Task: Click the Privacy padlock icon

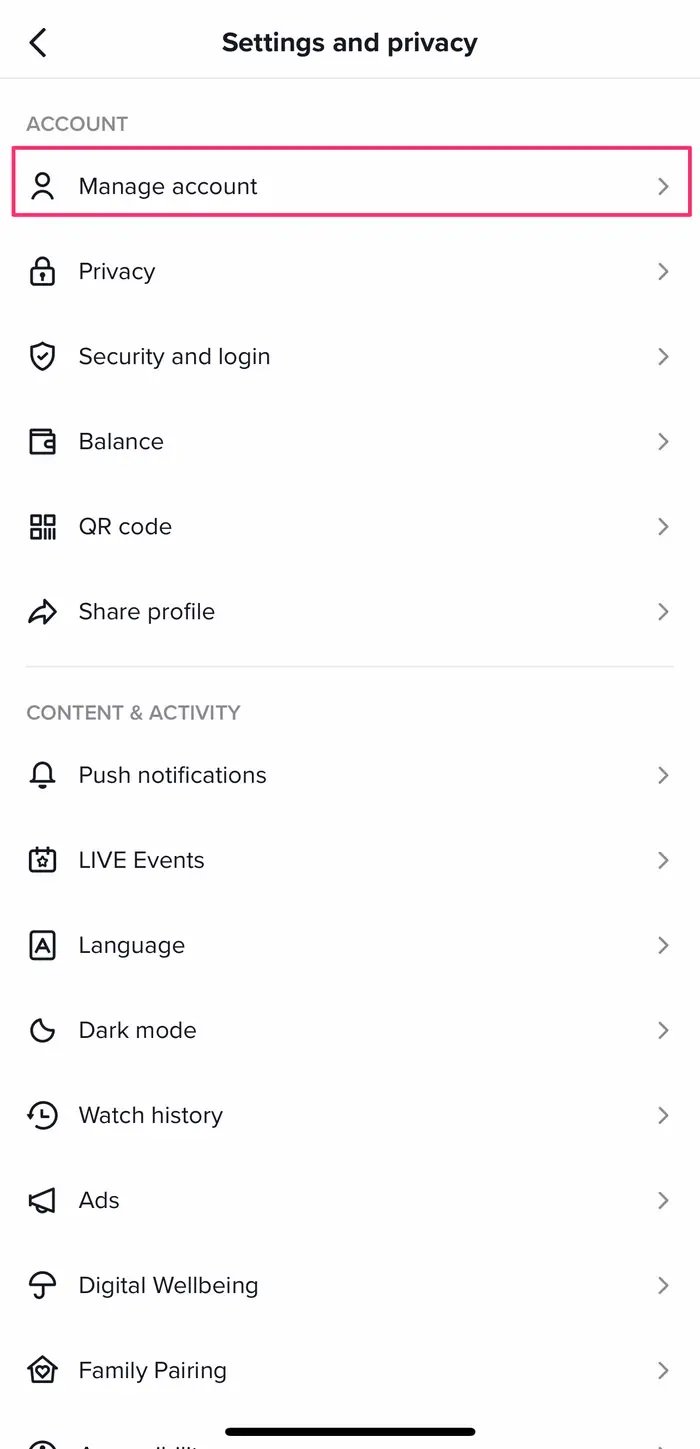Action: click(x=42, y=271)
